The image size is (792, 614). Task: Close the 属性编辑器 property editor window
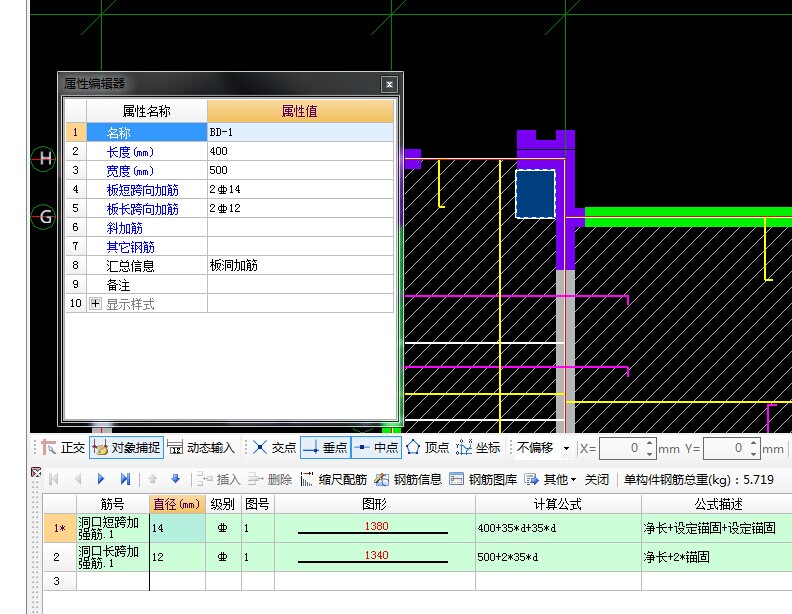[x=389, y=84]
